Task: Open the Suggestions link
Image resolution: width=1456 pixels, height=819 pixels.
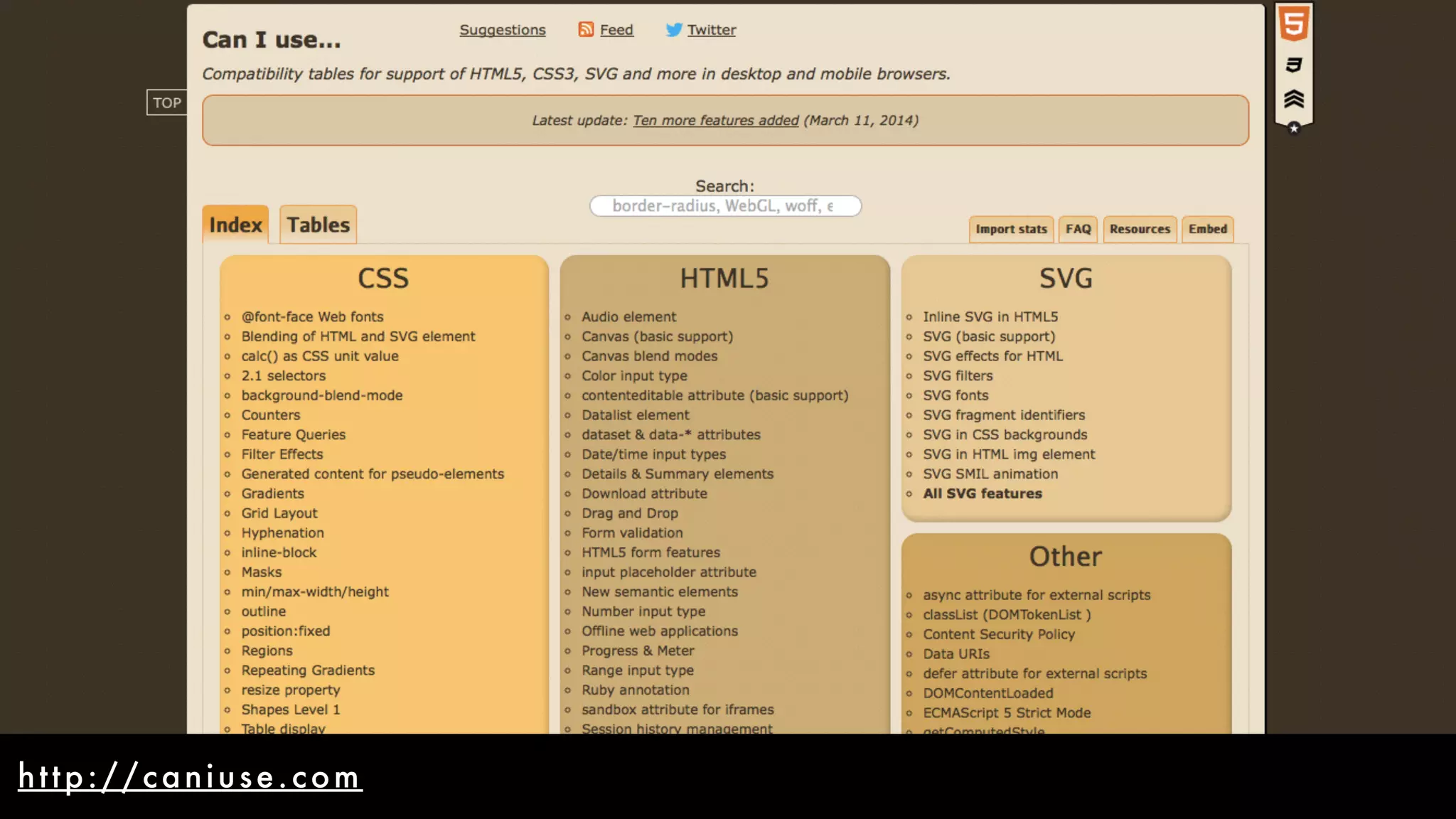Action: (503, 30)
